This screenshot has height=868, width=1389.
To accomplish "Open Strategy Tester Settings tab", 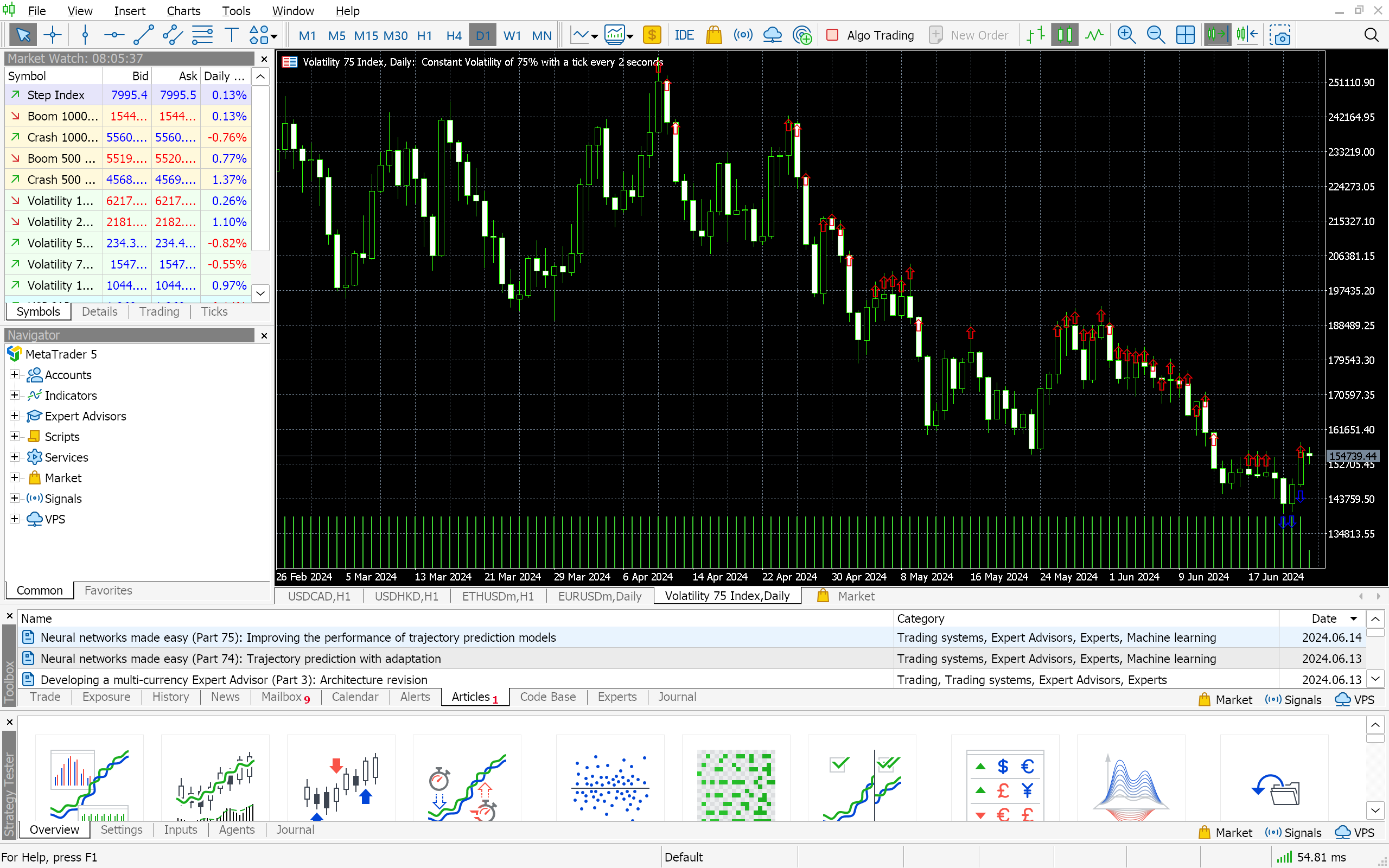I will pos(121,829).
